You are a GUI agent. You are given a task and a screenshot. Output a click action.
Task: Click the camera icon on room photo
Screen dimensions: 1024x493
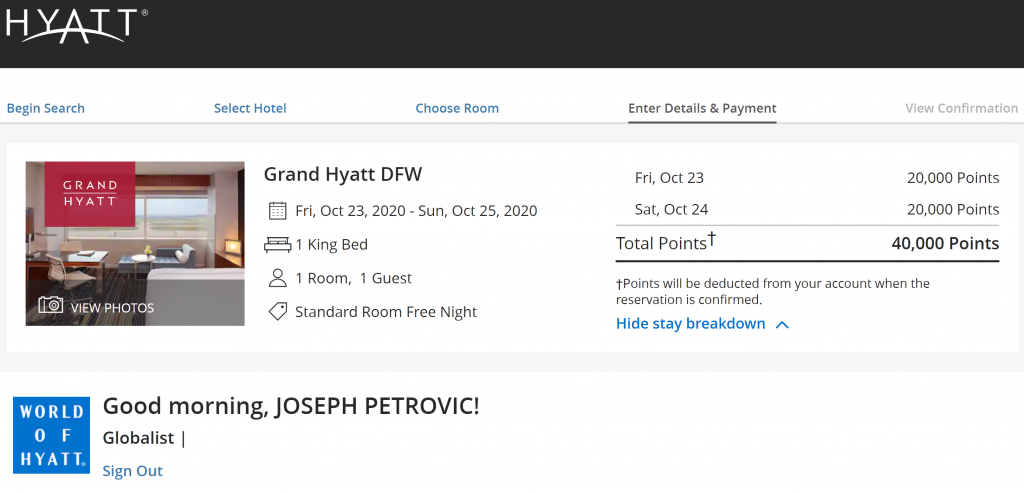(x=50, y=305)
